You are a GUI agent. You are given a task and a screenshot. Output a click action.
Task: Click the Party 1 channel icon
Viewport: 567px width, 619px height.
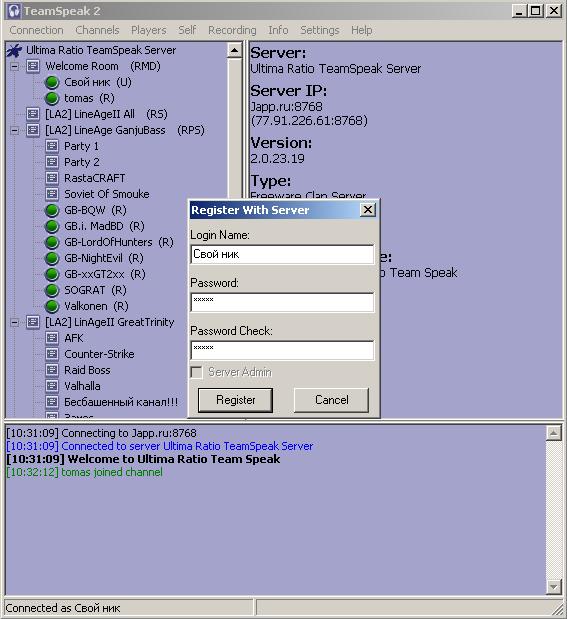[52, 146]
